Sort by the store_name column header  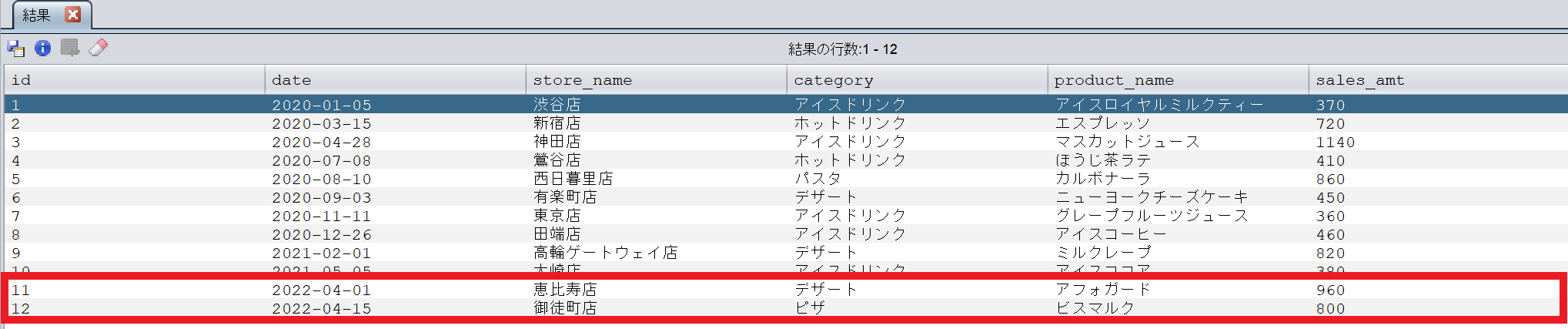[657, 80]
